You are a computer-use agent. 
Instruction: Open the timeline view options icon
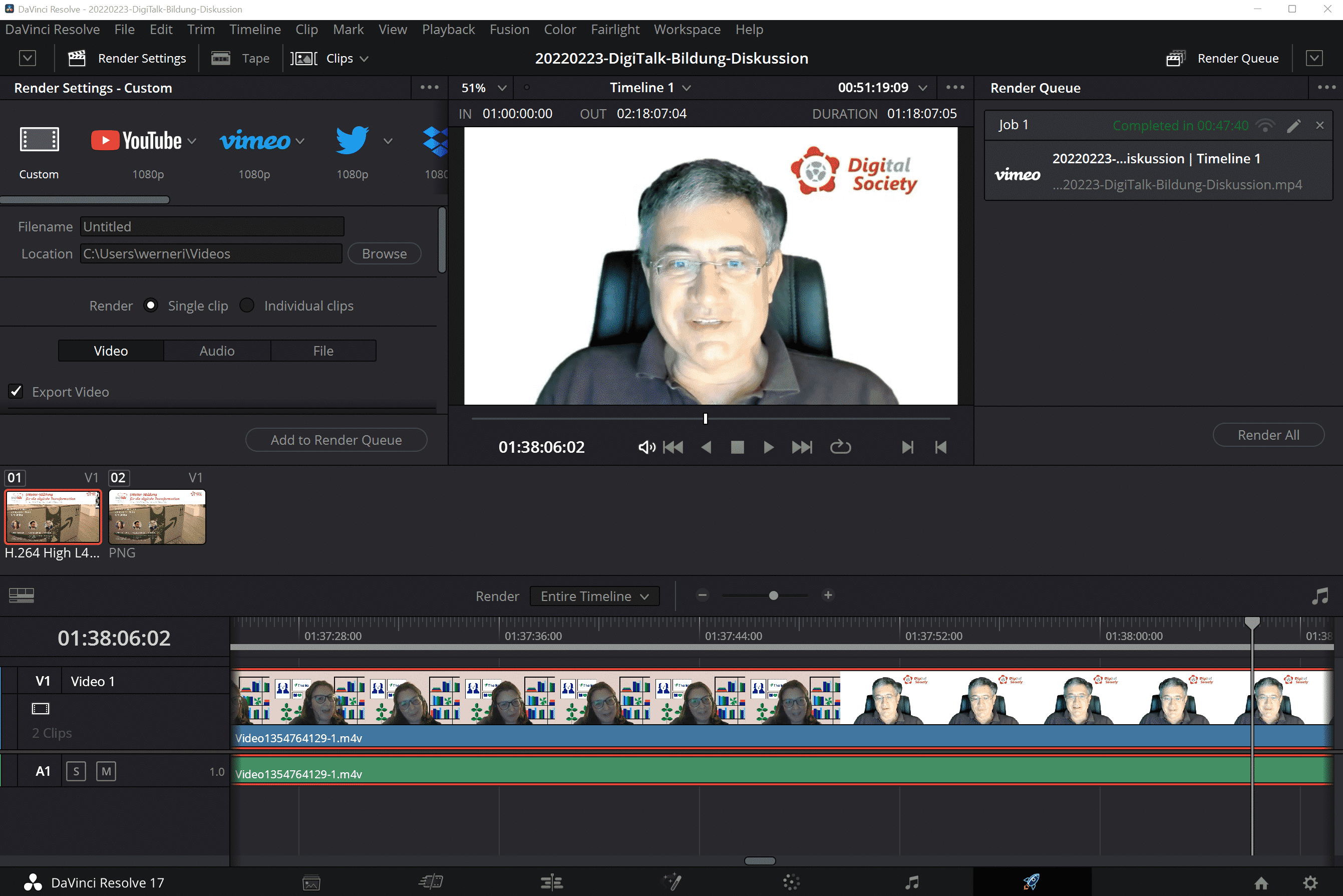pyautogui.click(x=21, y=595)
